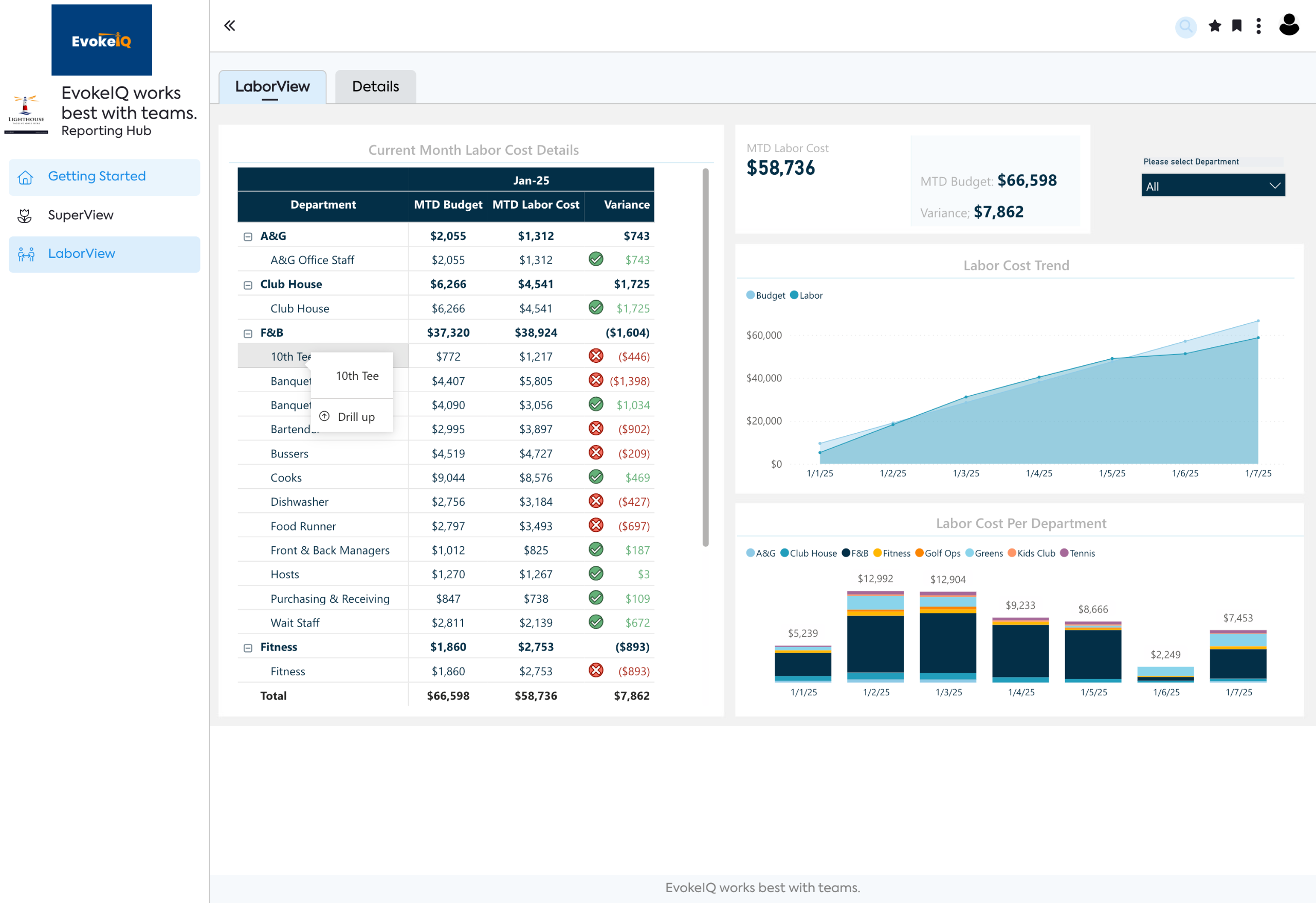Image resolution: width=1316 pixels, height=903 pixels.
Task: Collapse the A&G department row
Action: 248,236
